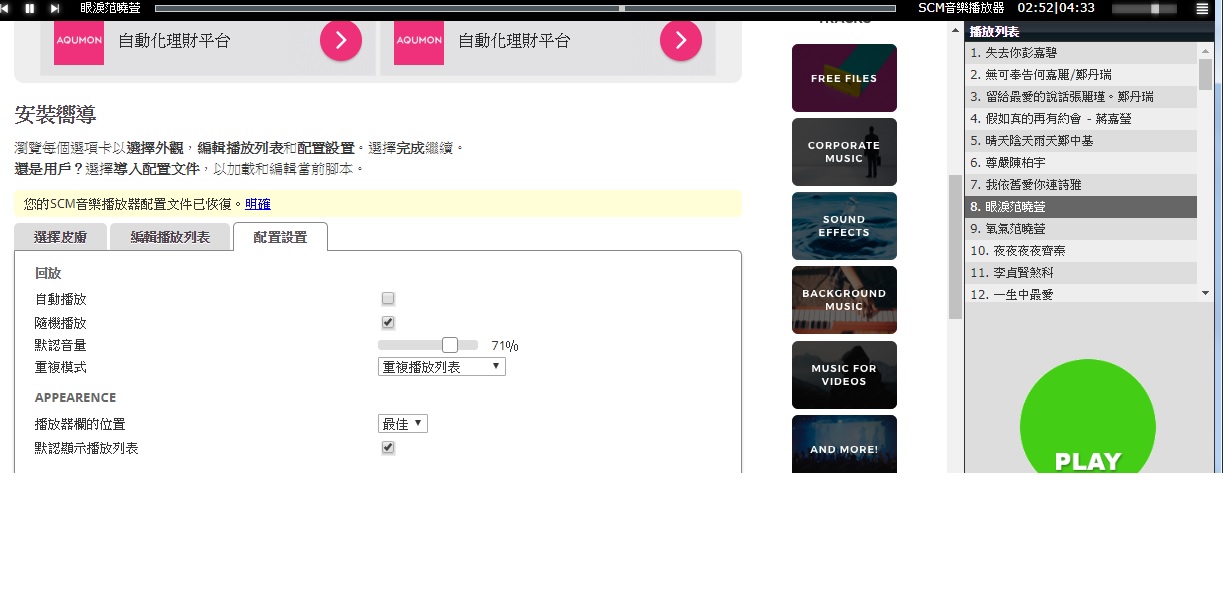Click the playlist scrollbar thumb
This screenshot has width=1223, height=615.
click(1205, 75)
